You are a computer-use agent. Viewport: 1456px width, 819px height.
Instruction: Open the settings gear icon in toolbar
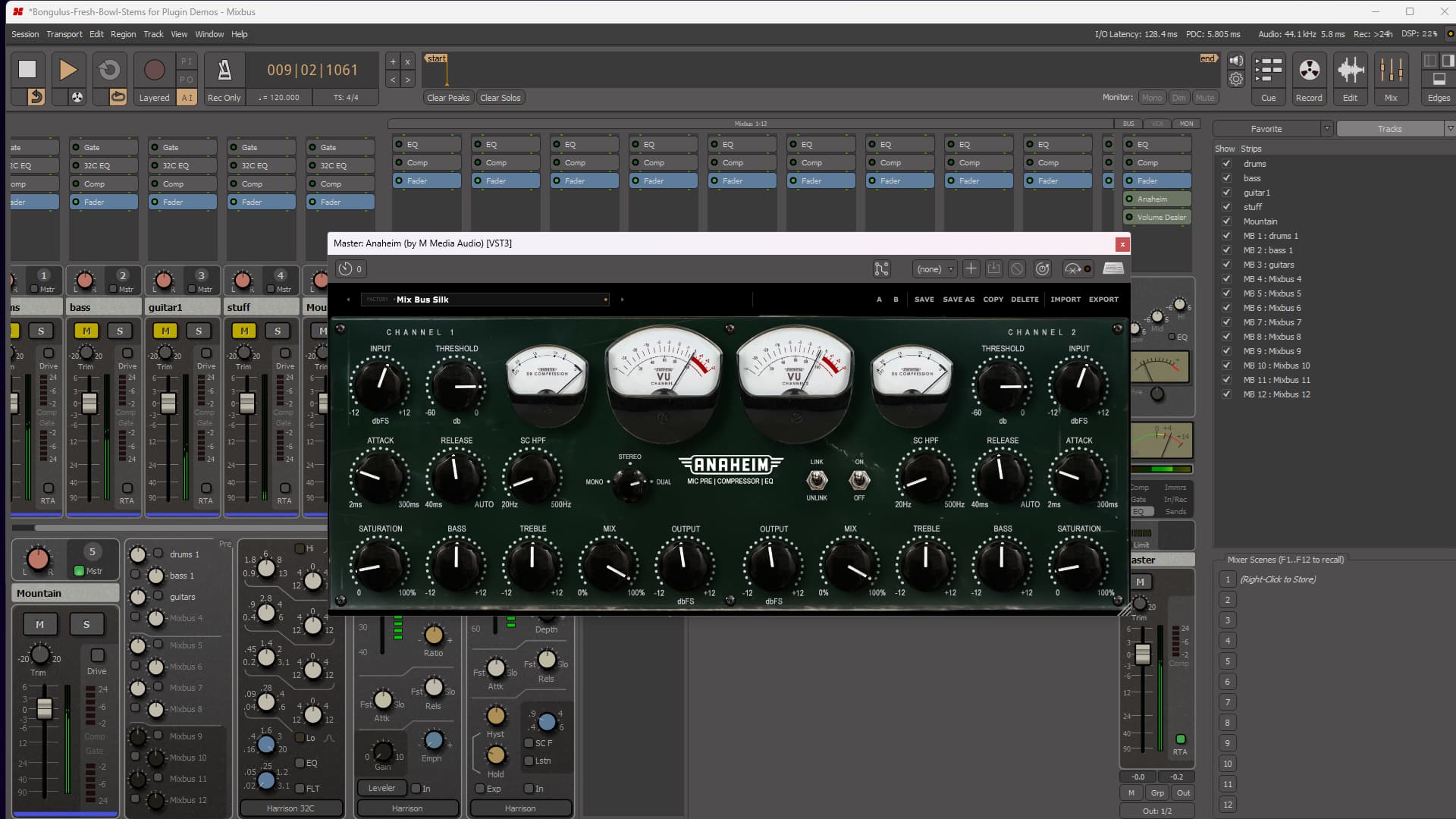[x=1236, y=79]
